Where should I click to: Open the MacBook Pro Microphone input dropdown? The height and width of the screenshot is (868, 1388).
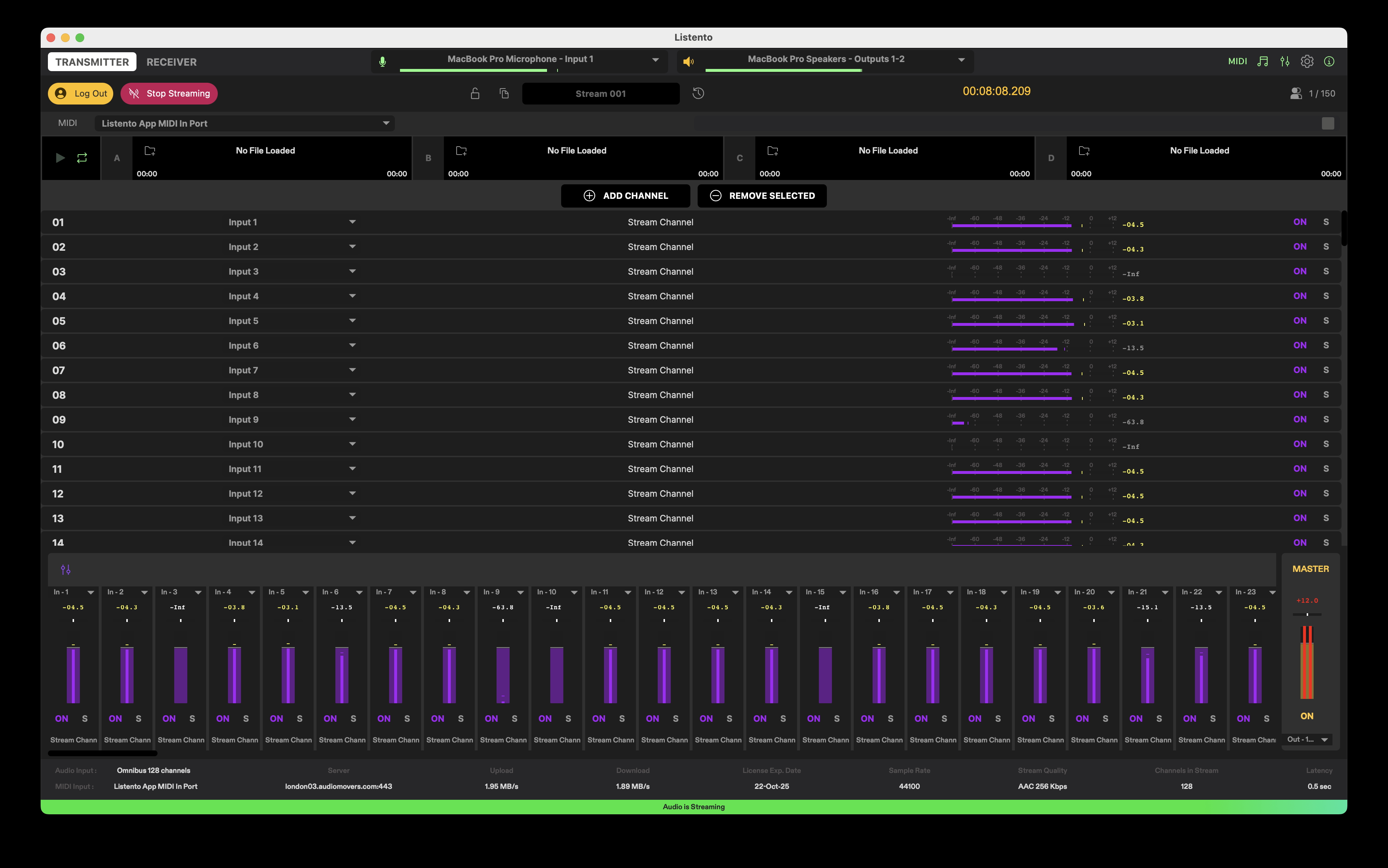click(655, 60)
